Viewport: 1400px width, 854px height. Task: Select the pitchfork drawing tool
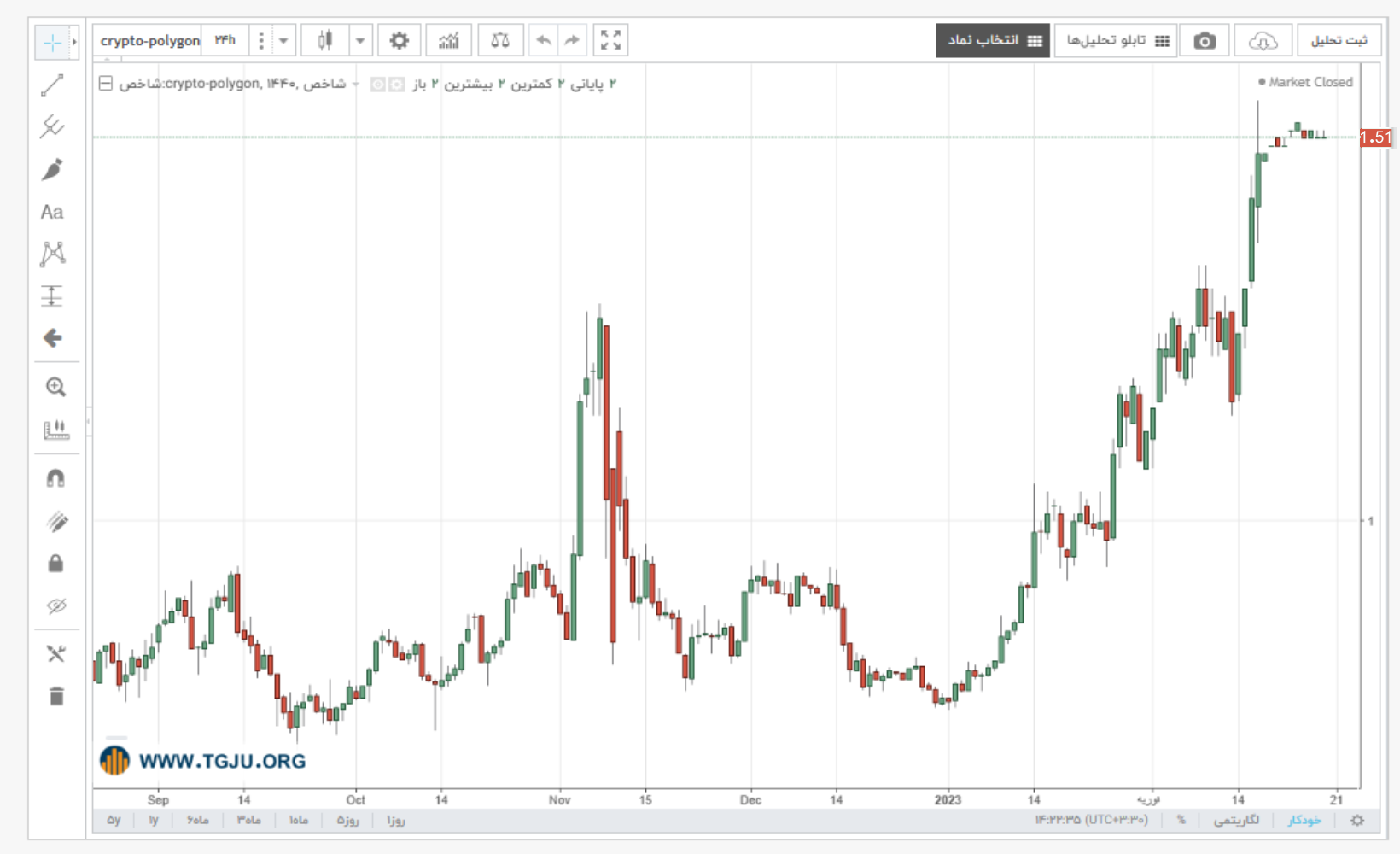[52, 126]
